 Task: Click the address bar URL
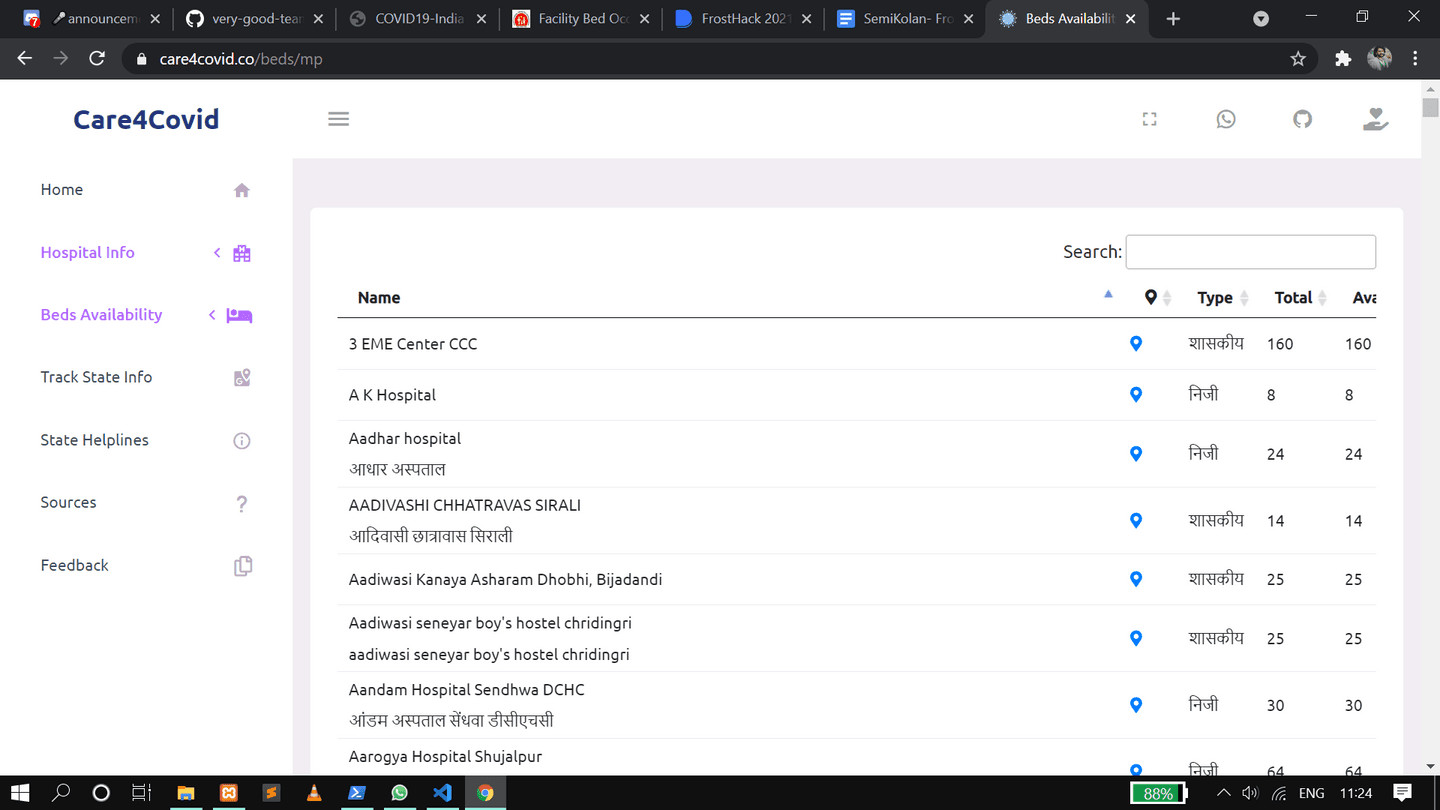click(x=241, y=59)
